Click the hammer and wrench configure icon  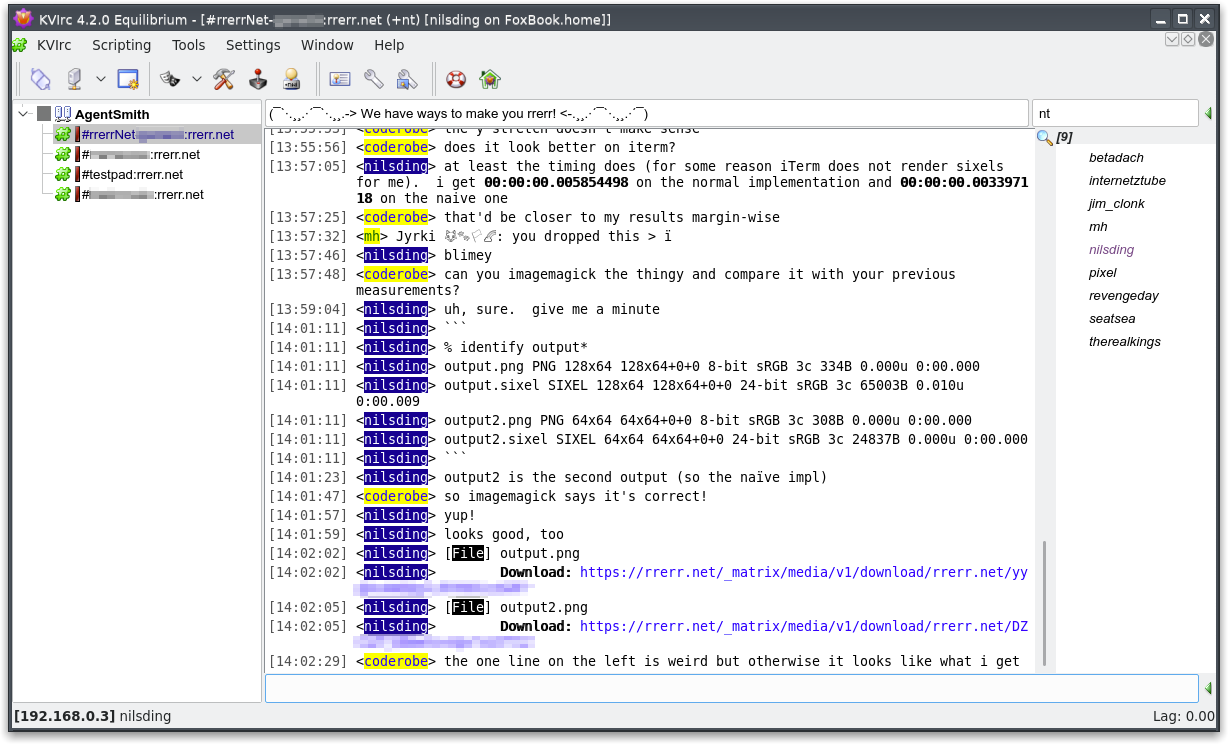tap(224, 79)
